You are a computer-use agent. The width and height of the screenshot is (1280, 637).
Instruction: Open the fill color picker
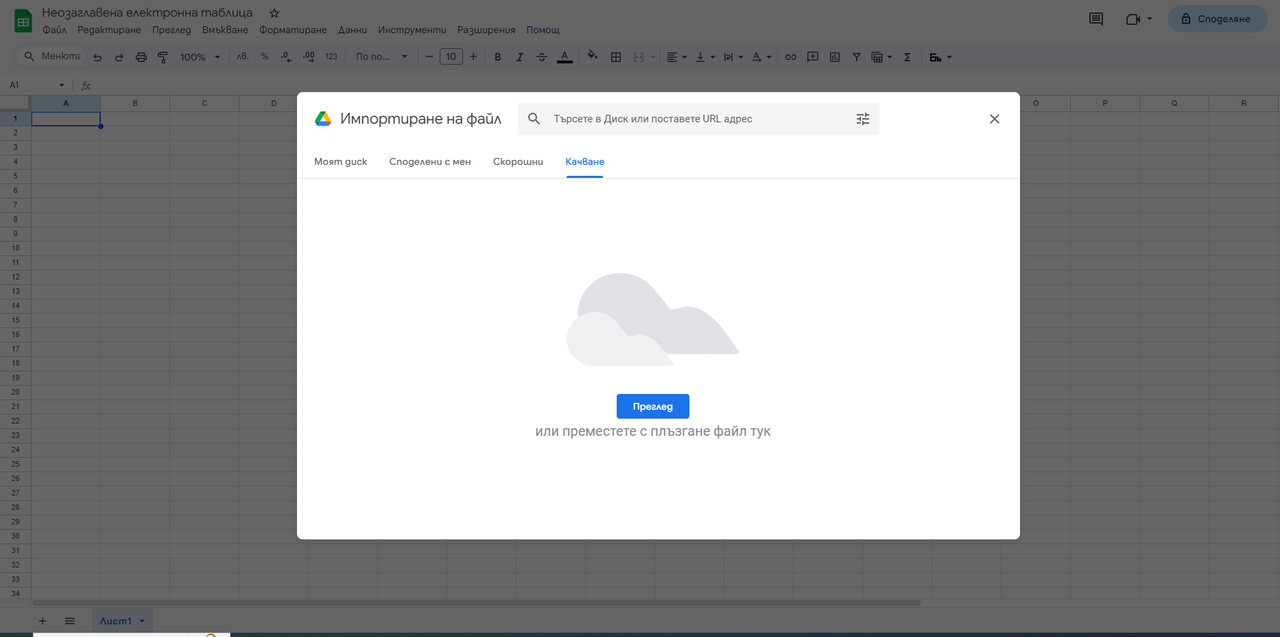click(x=592, y=57)
